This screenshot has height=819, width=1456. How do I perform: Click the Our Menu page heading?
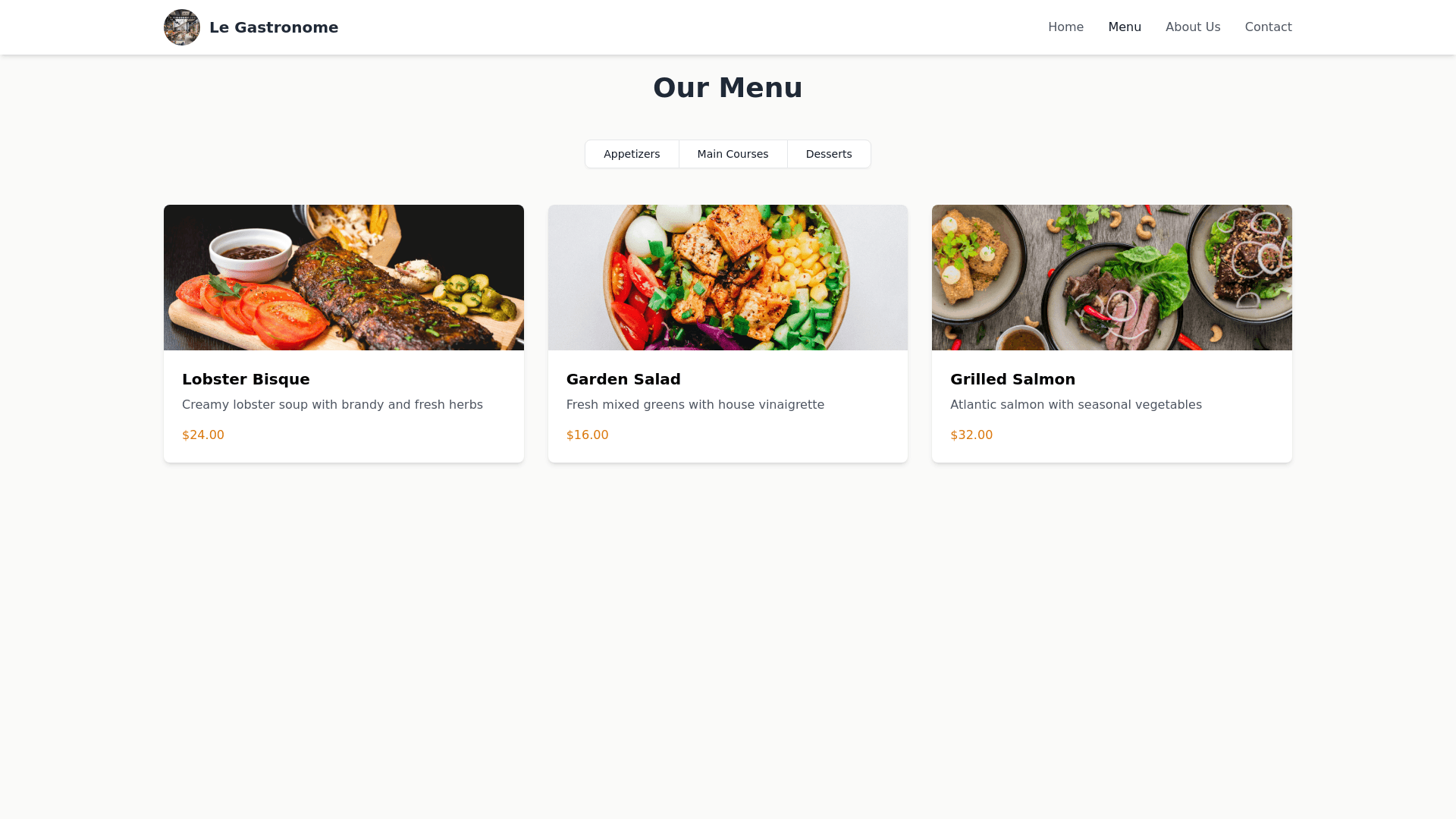728,88
